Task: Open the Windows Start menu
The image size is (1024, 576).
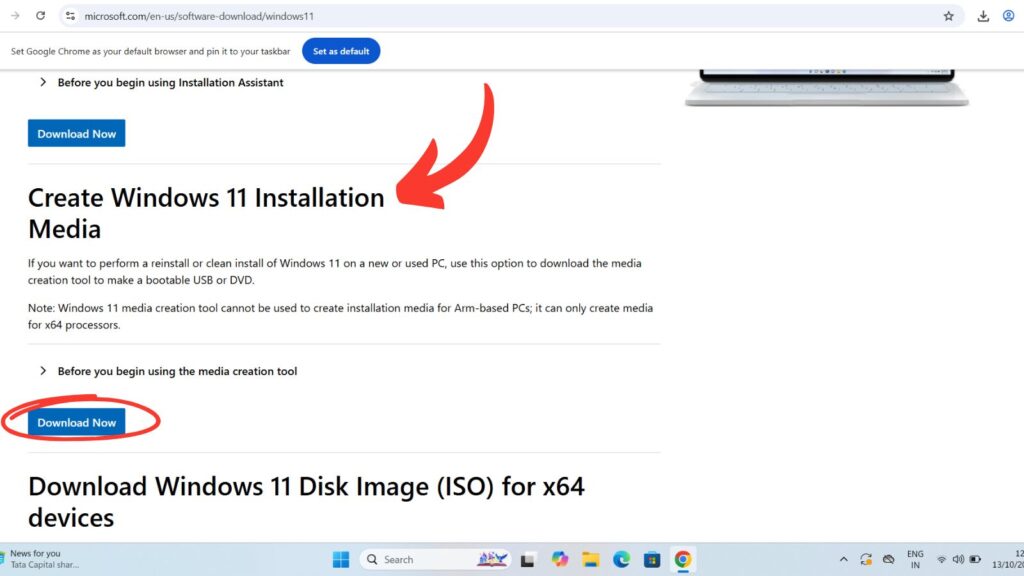Action: (340, 559)
